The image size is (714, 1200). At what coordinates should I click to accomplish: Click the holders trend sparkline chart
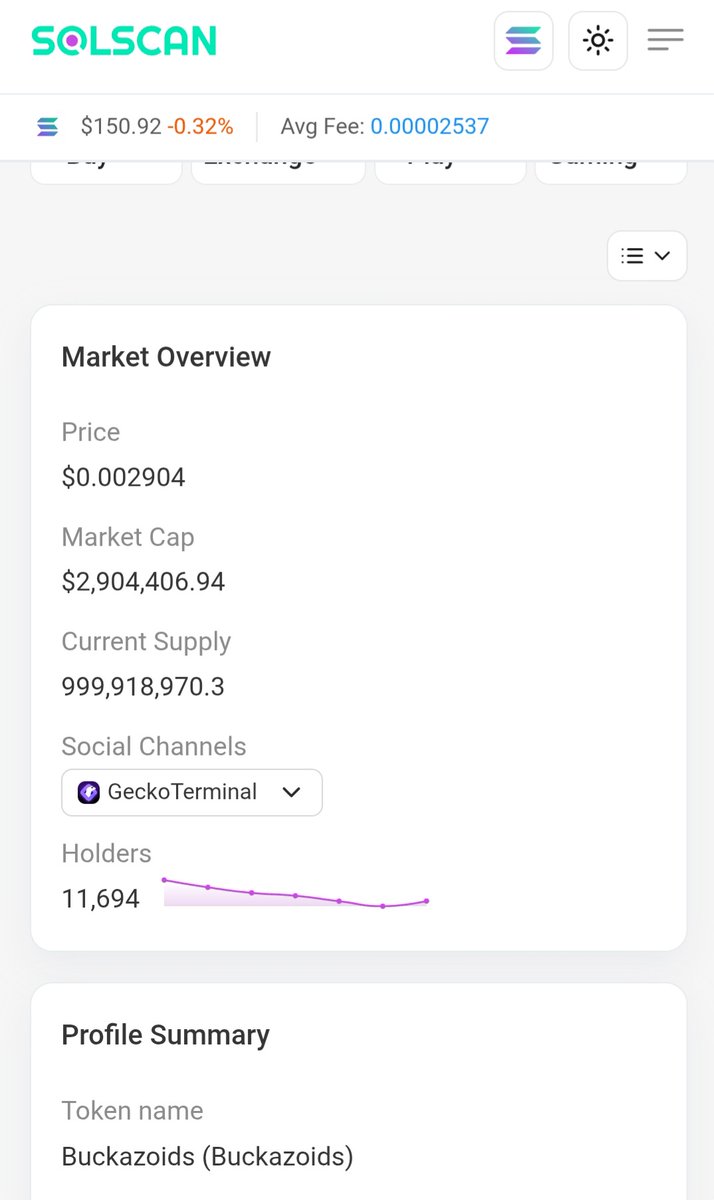point(296,893)
